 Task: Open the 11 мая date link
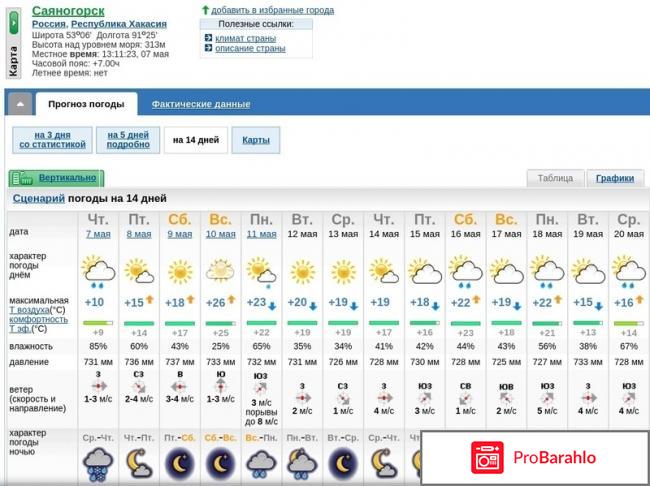tap(262, 234)
